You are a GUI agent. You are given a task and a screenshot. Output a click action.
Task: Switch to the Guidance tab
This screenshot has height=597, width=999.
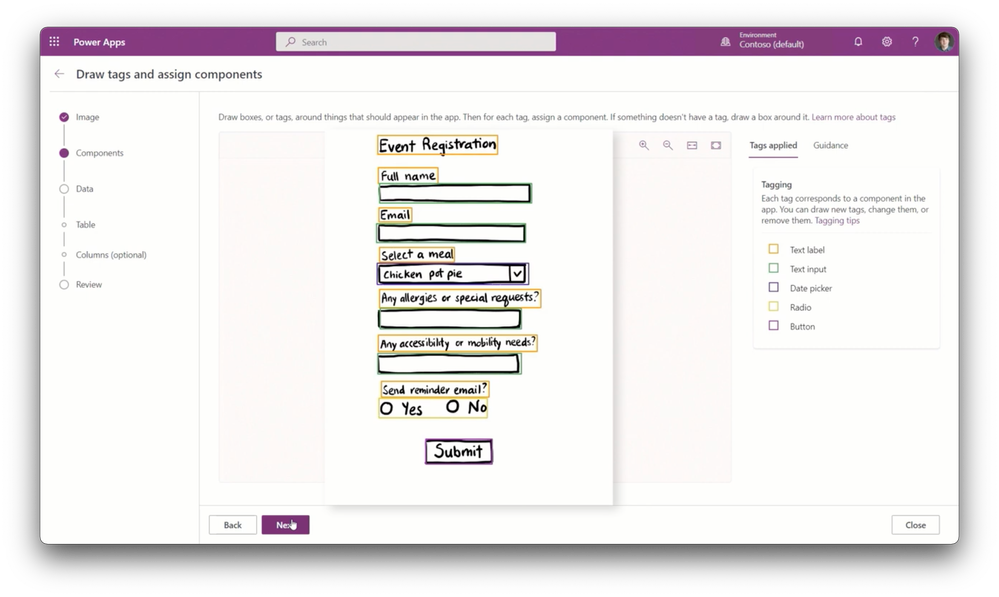click(830, 145)
